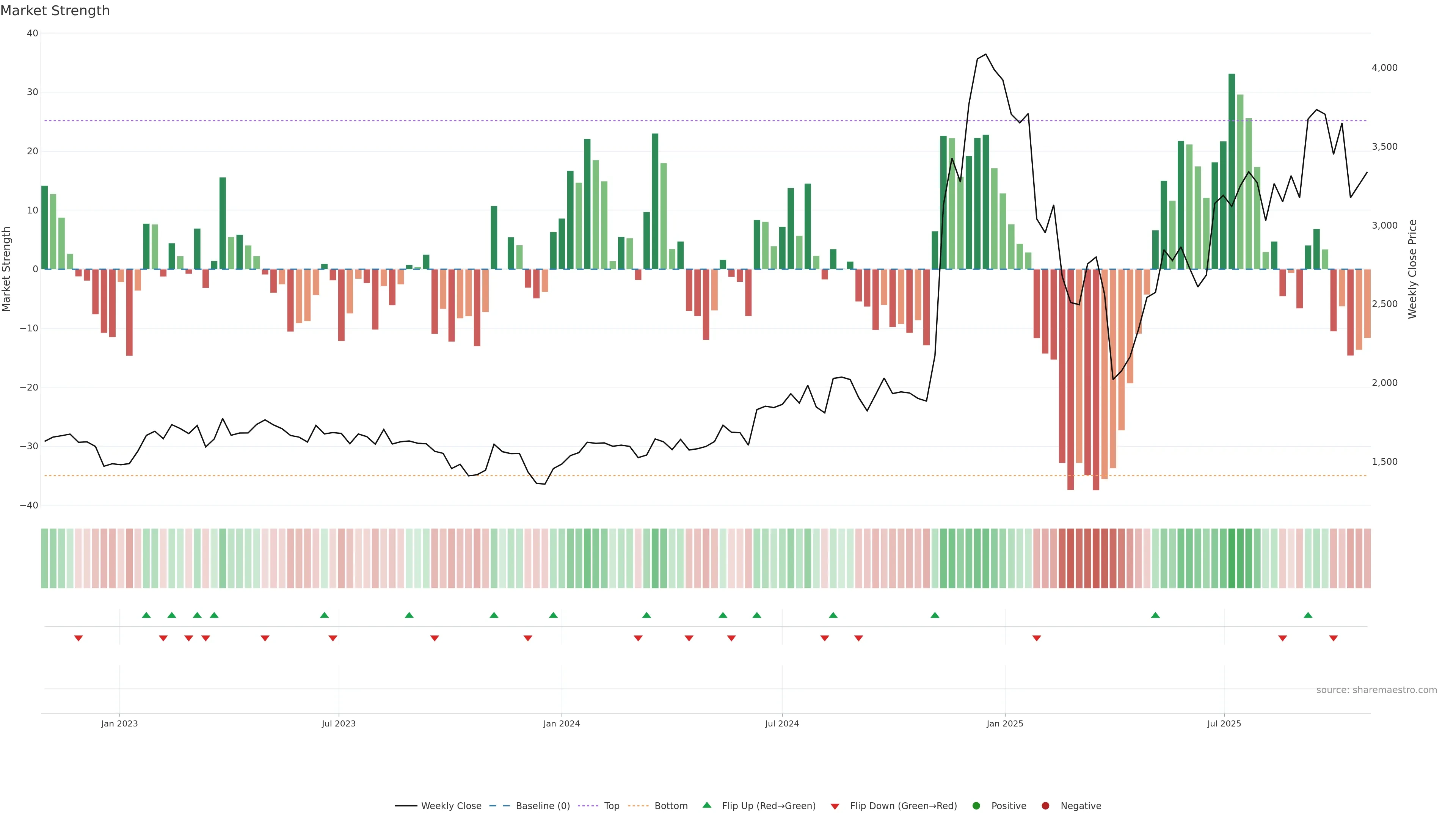Click the red Flip Down triangle in legend

click(834, 806)
